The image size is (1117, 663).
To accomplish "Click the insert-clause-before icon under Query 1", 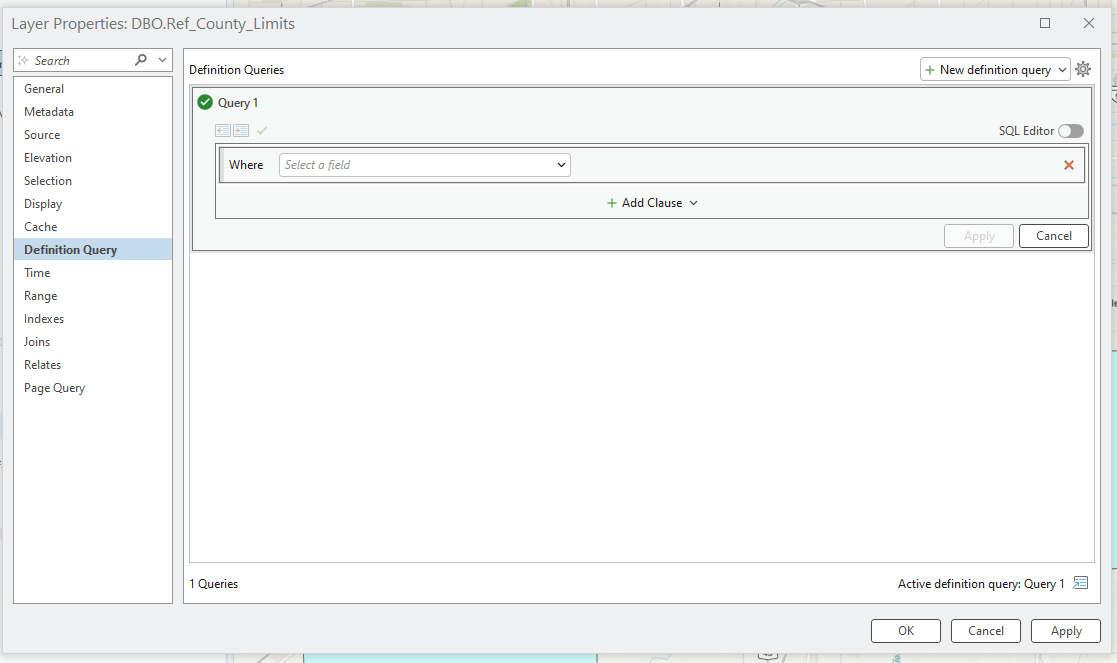I will 222,130.
